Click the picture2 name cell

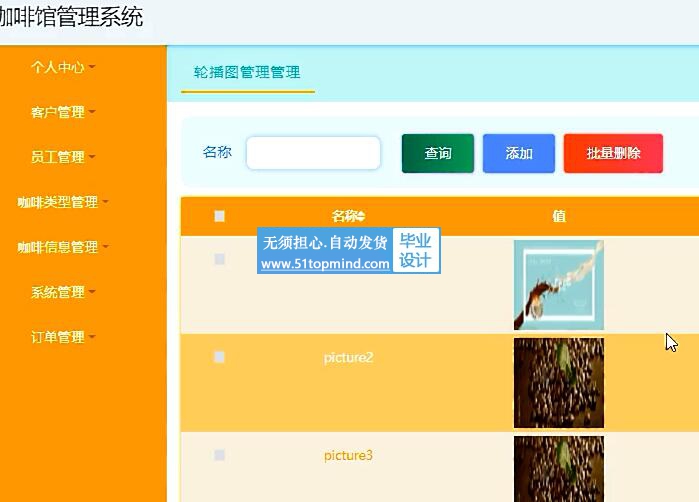click(x=348, y=358)
